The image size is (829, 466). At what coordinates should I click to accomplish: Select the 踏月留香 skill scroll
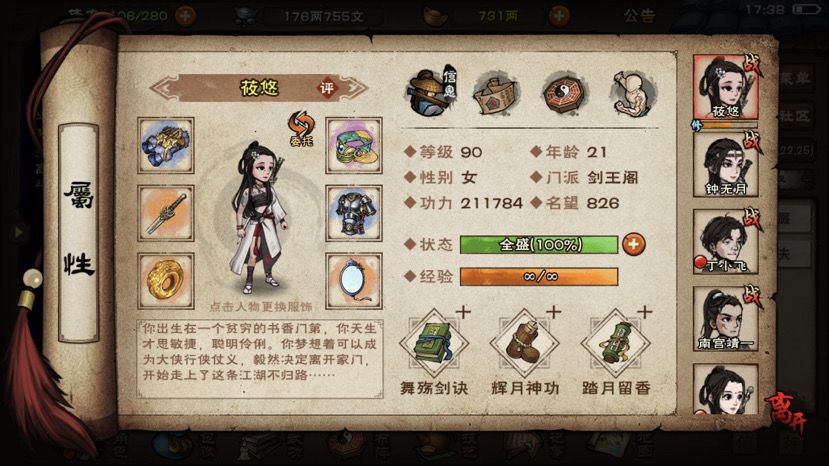tap(615, 343)
